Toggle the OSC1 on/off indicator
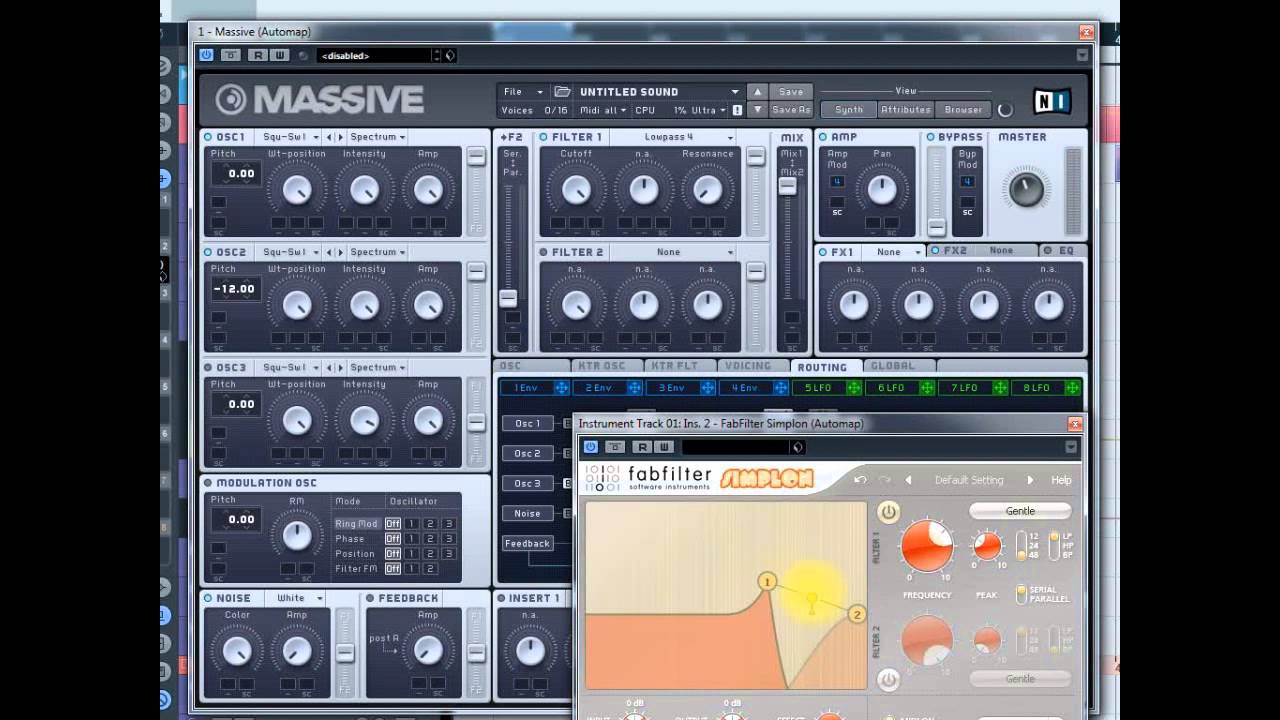 click(x=208, y=137)
